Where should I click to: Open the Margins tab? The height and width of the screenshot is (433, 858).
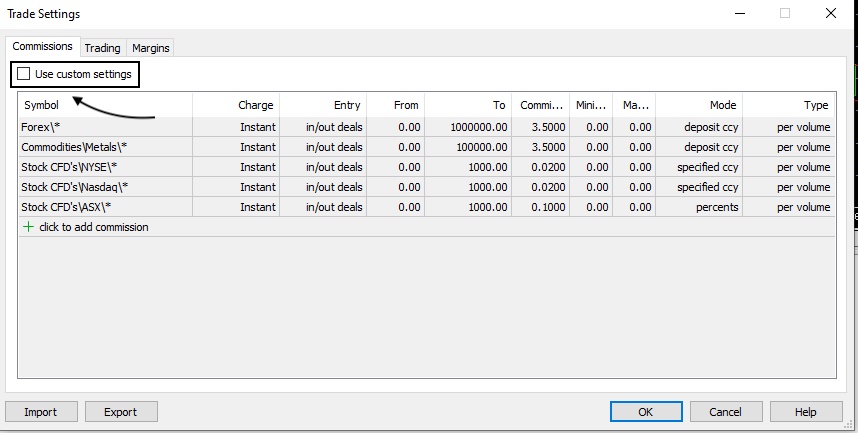tap(151, 48)
